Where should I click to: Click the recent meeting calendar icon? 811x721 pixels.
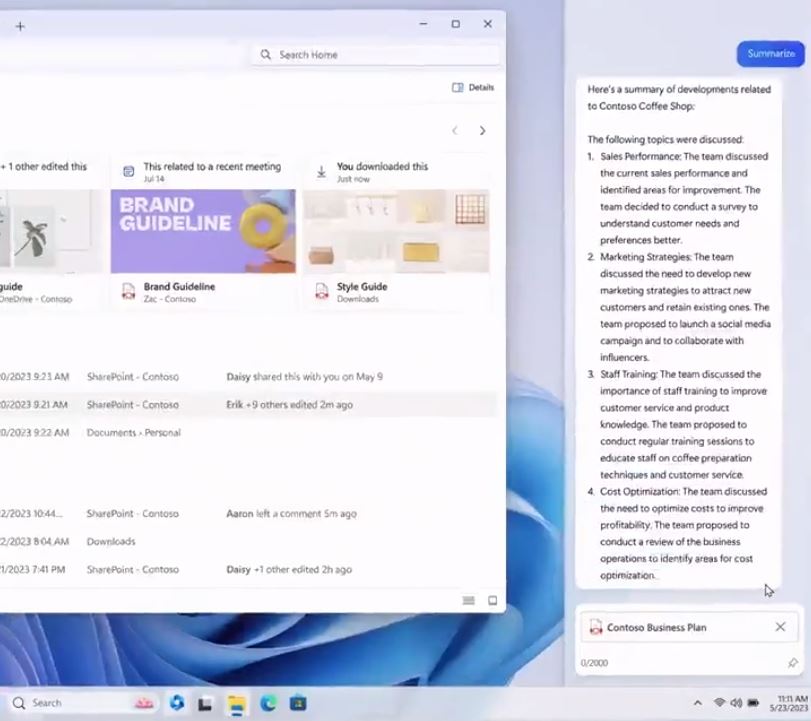tap(129, 171)
